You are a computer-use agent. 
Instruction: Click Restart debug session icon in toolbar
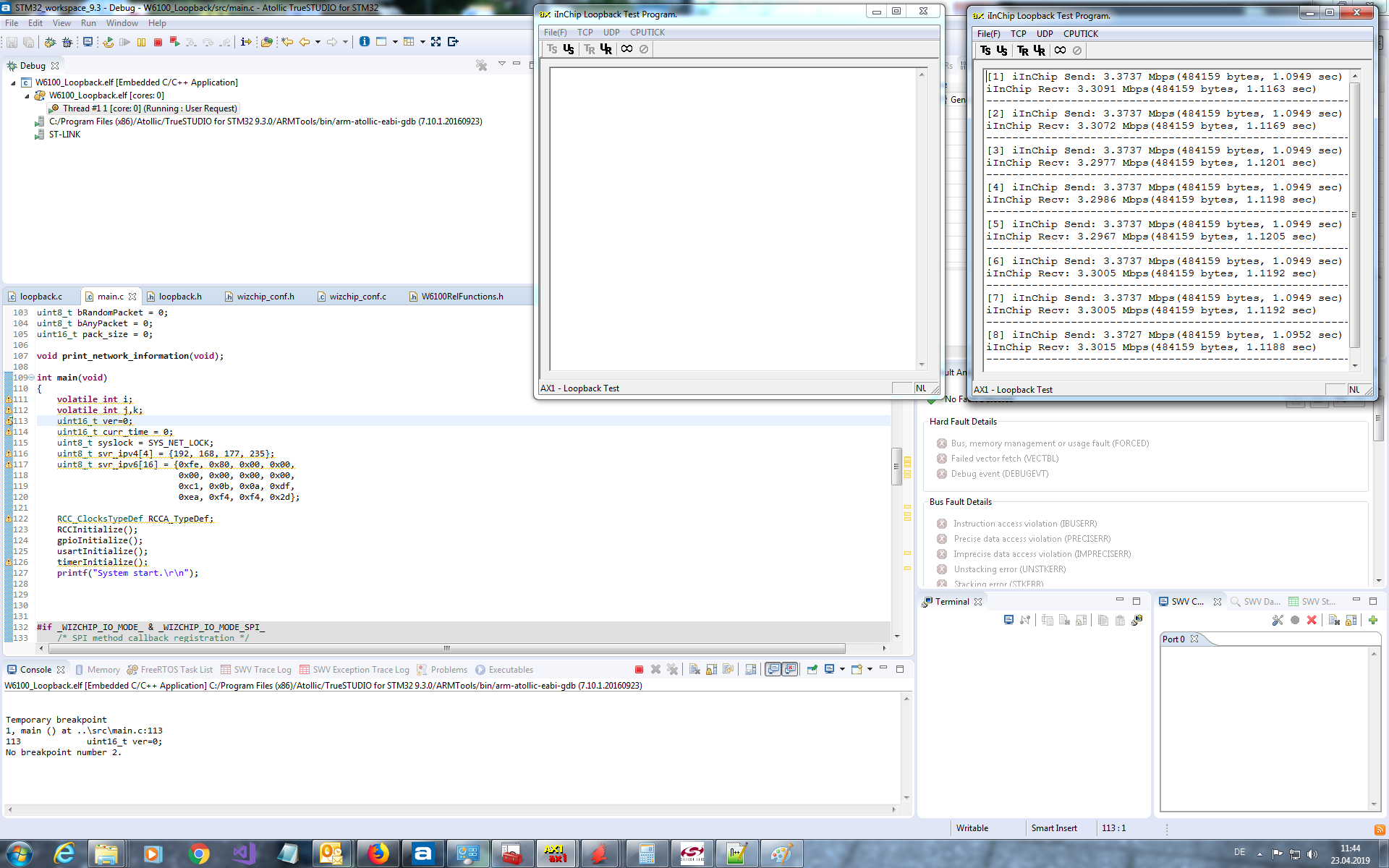(x=107, y=42)
